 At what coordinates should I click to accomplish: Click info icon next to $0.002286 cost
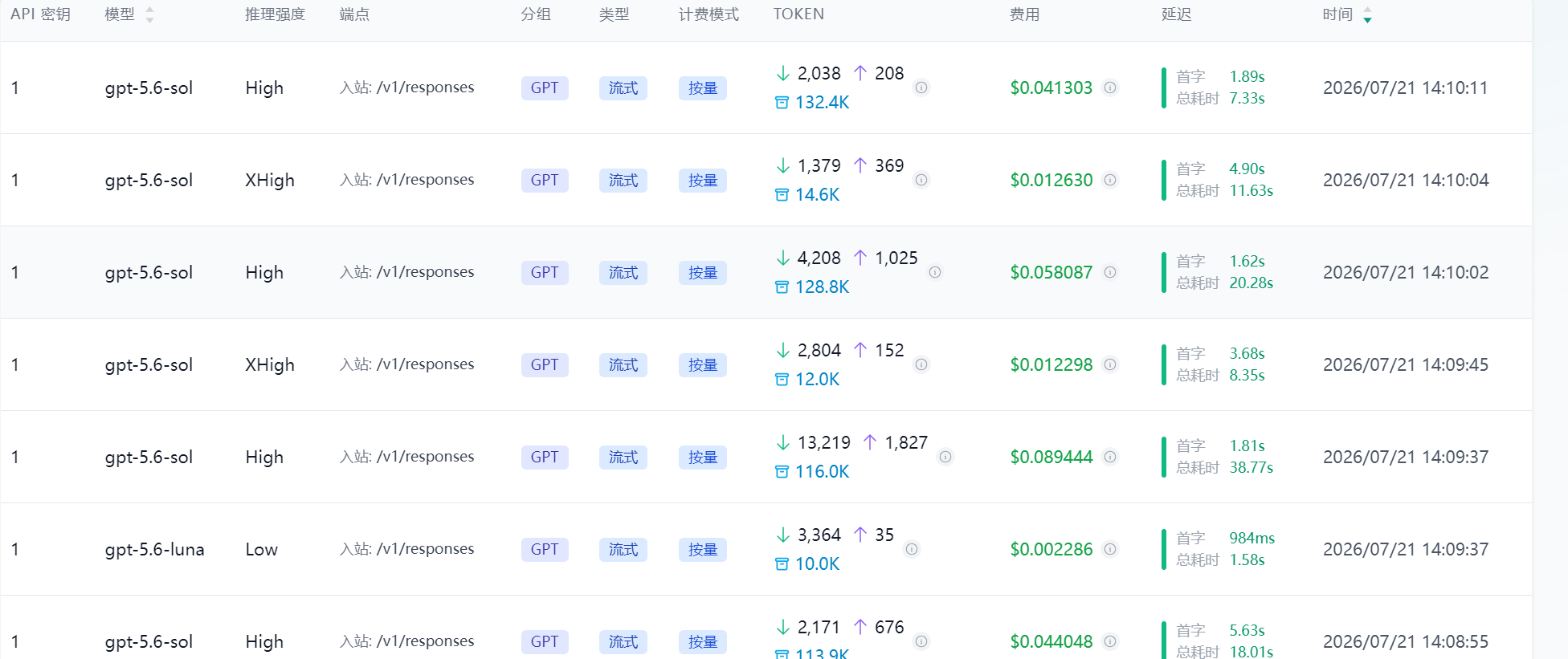1110,549
